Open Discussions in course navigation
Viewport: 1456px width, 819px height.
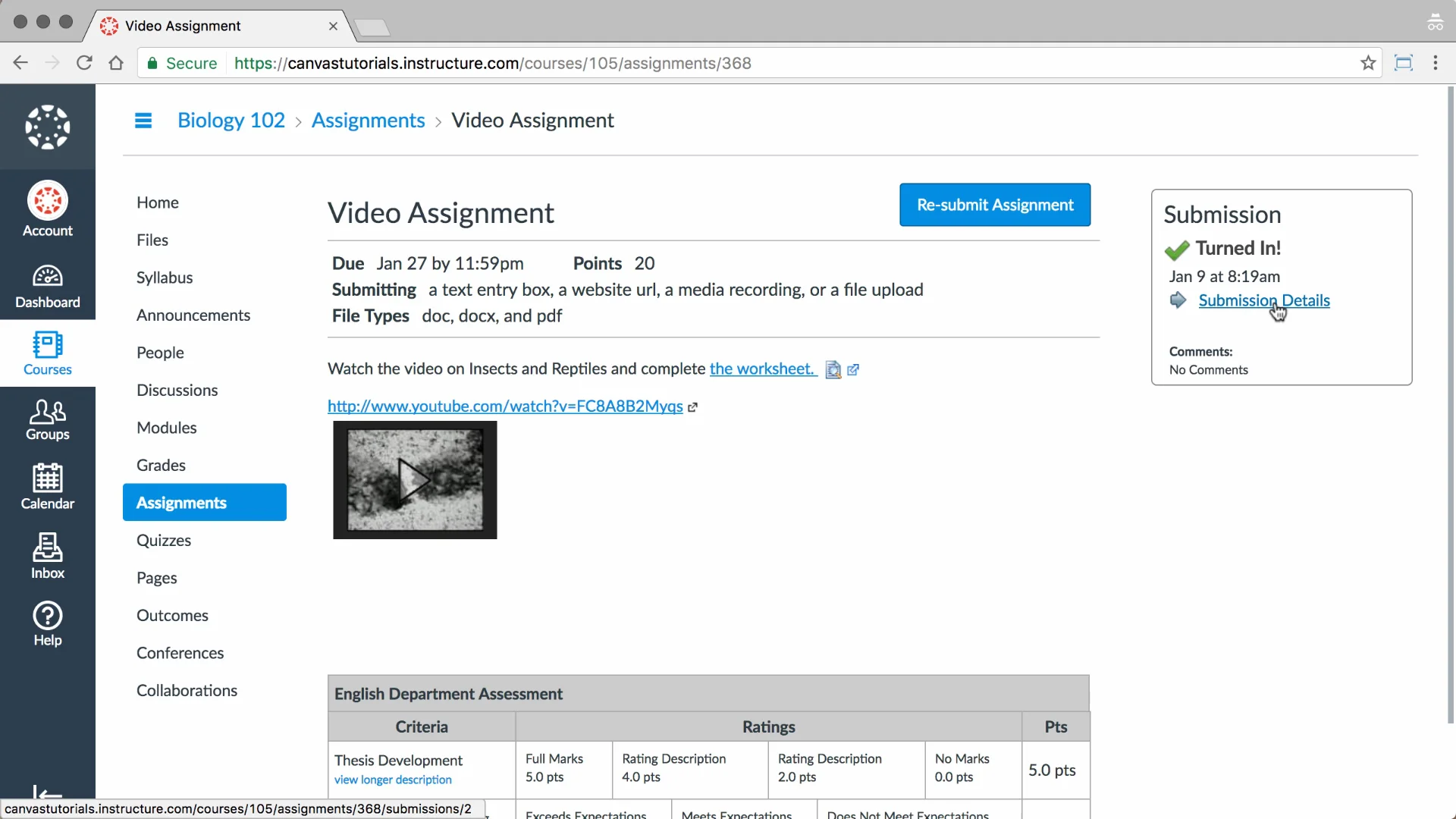tap(177, 390)
